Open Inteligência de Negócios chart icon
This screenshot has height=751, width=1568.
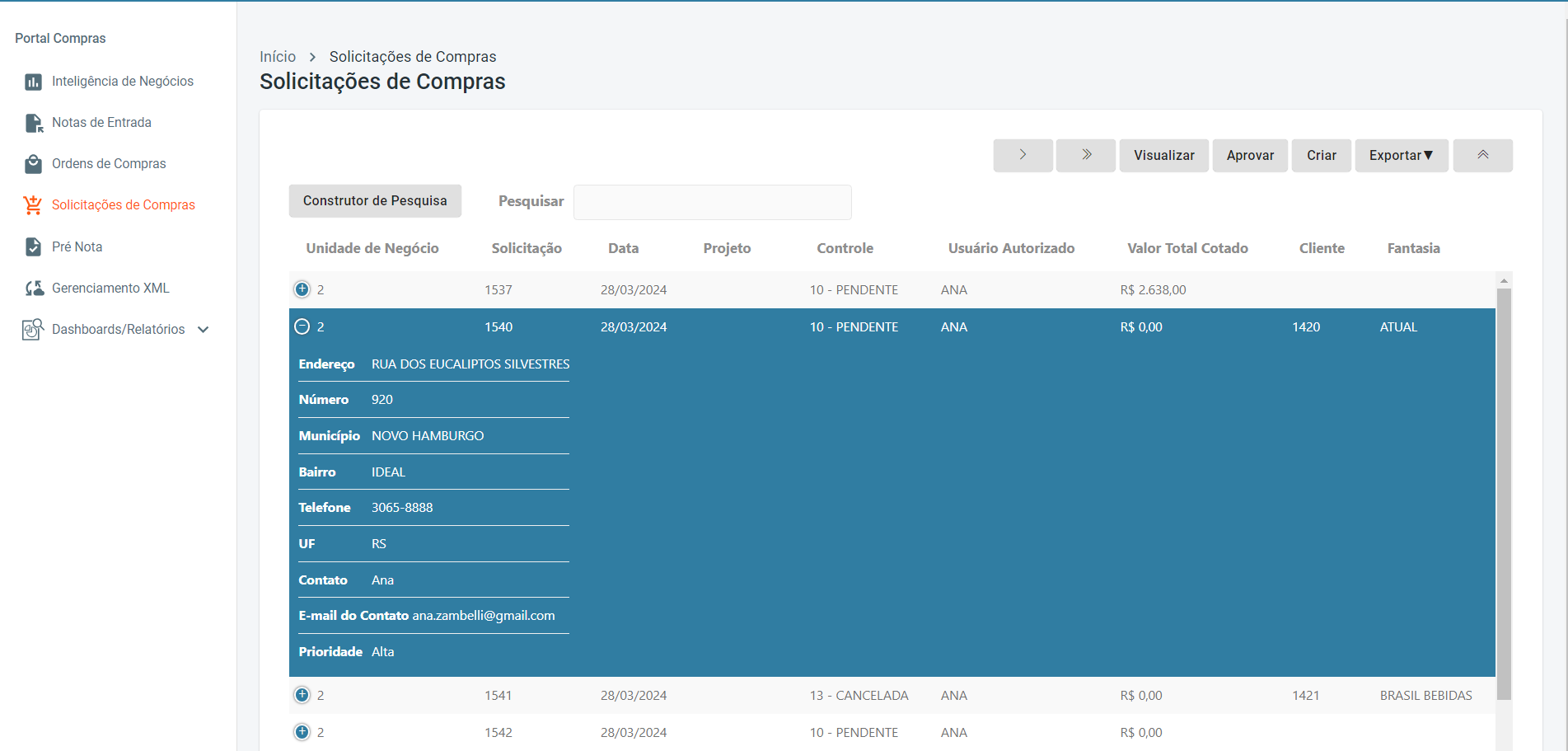pos(33,82)
